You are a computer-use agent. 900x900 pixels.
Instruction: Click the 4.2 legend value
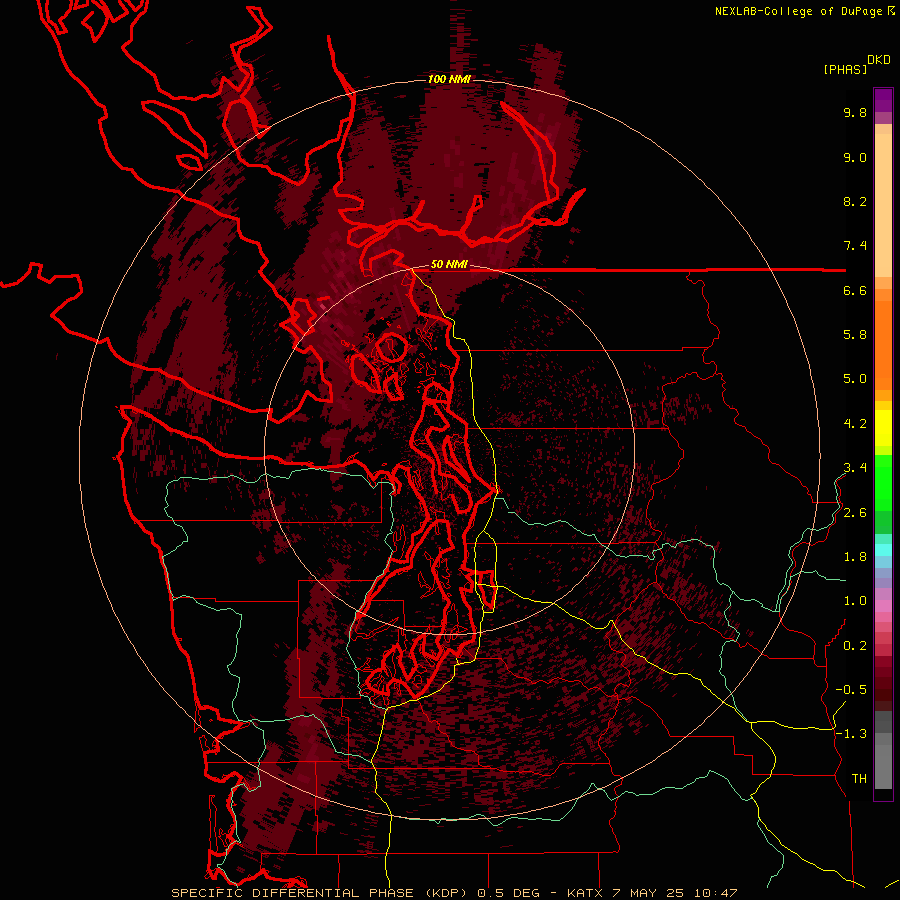[855, 424]
